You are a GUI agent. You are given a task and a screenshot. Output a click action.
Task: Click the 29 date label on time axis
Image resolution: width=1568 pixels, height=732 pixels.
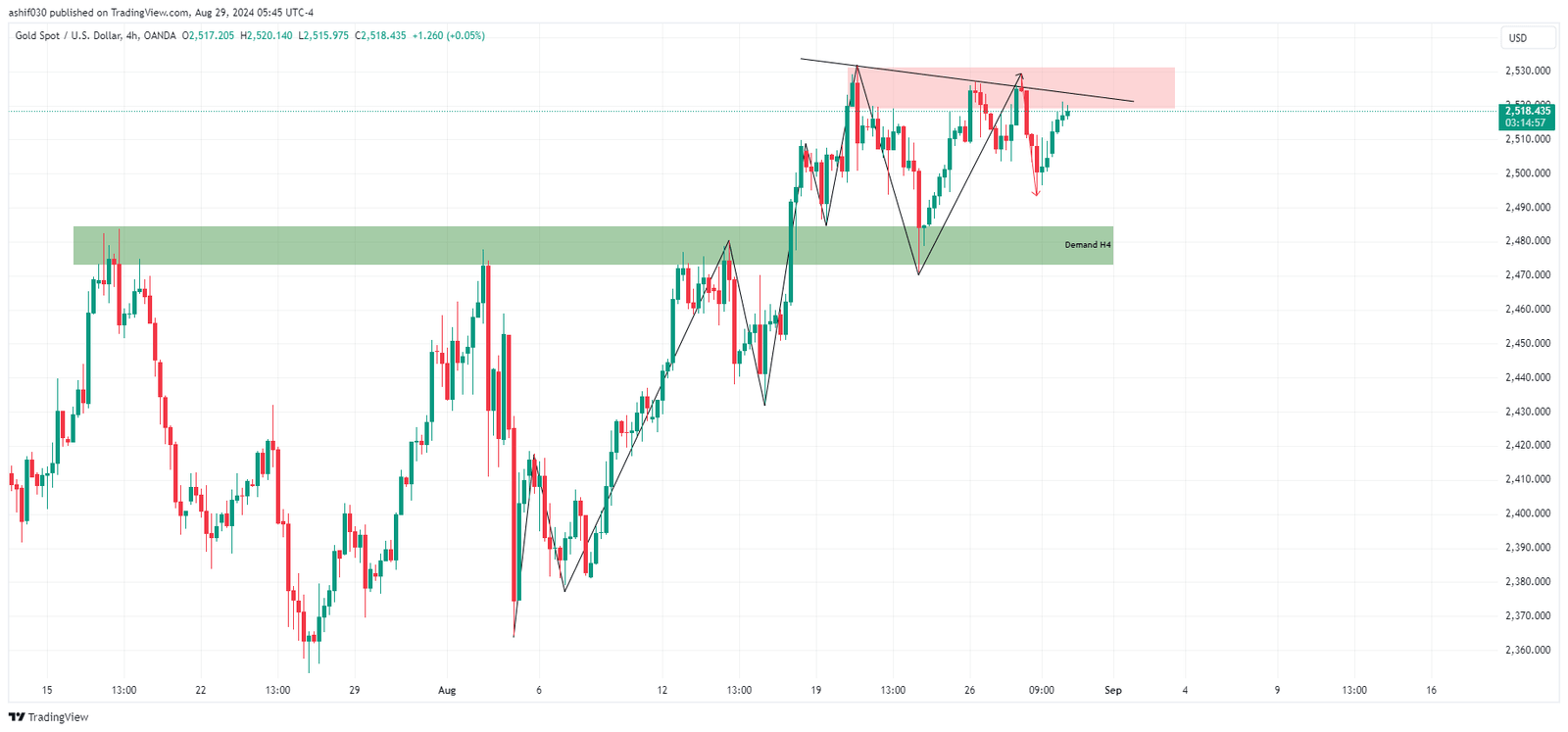tap(355, 691)
